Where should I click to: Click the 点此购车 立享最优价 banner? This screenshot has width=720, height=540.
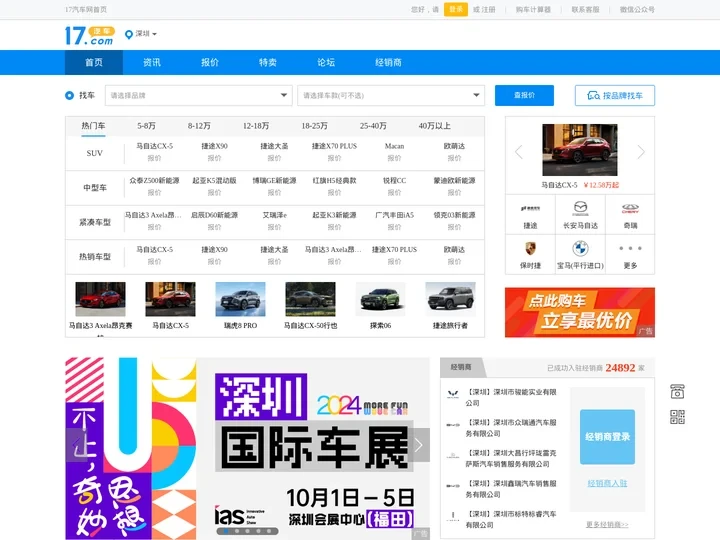click(x=579, y=312)
